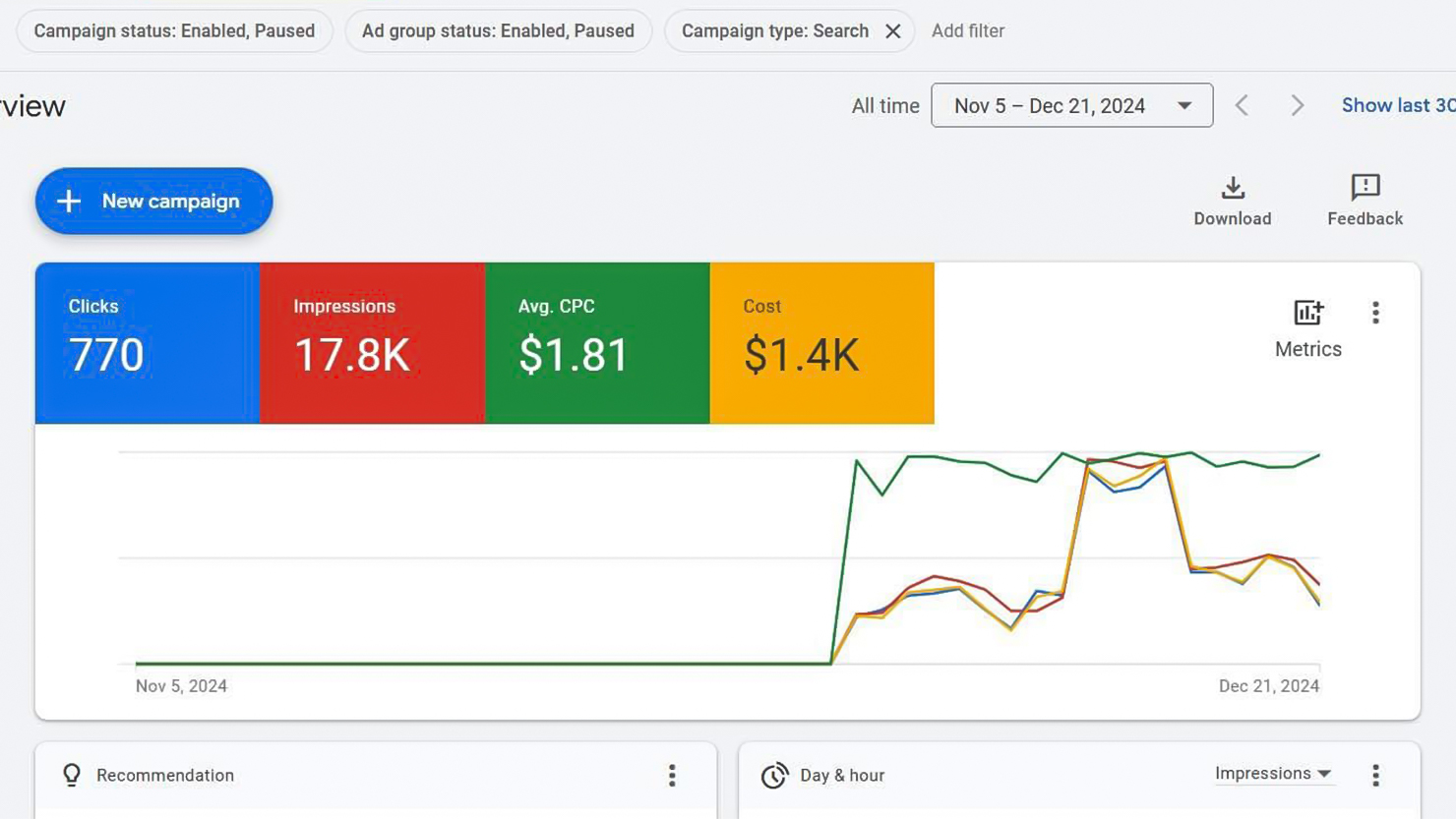Go to previous date range arrow
Image resolution: width=1456 pixels, height=819 pixels.
click(1242, 106)
